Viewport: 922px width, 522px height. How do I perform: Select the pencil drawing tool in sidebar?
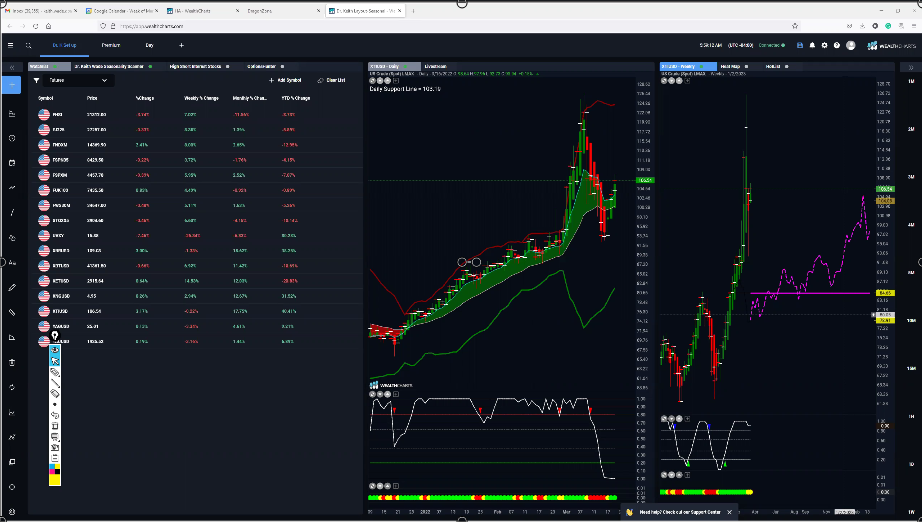12,287
